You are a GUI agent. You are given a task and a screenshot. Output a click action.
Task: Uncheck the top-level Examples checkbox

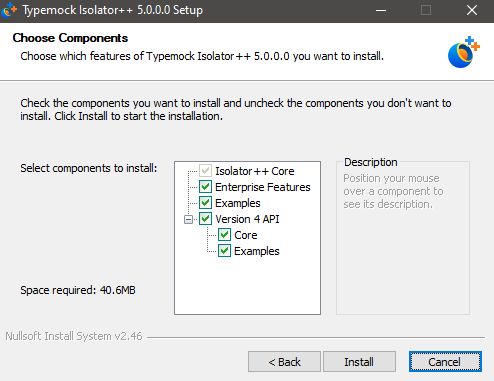click(205, 203)
